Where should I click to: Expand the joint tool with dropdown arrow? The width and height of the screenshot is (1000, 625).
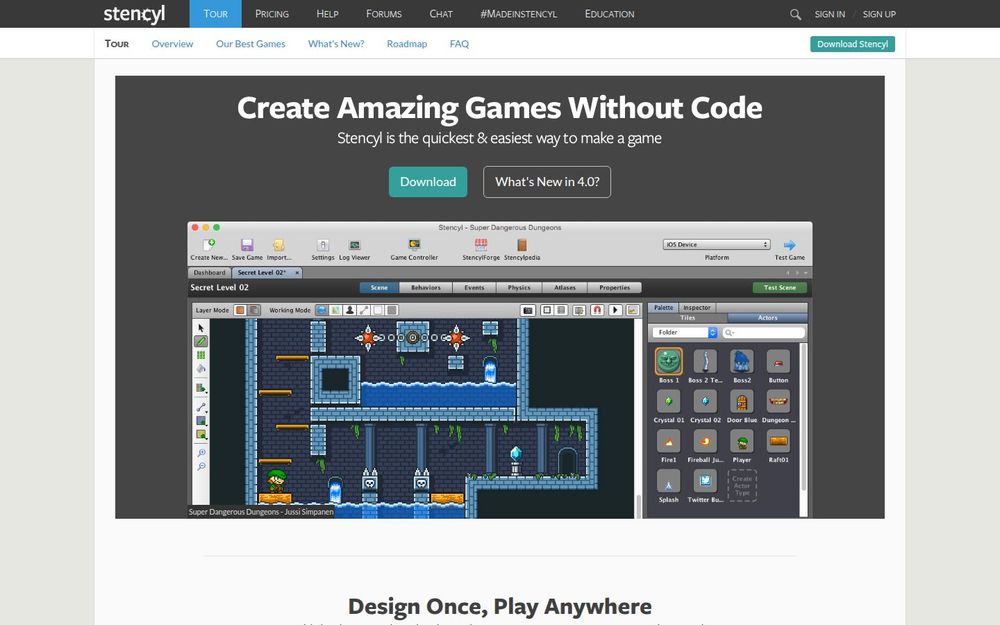202,406
